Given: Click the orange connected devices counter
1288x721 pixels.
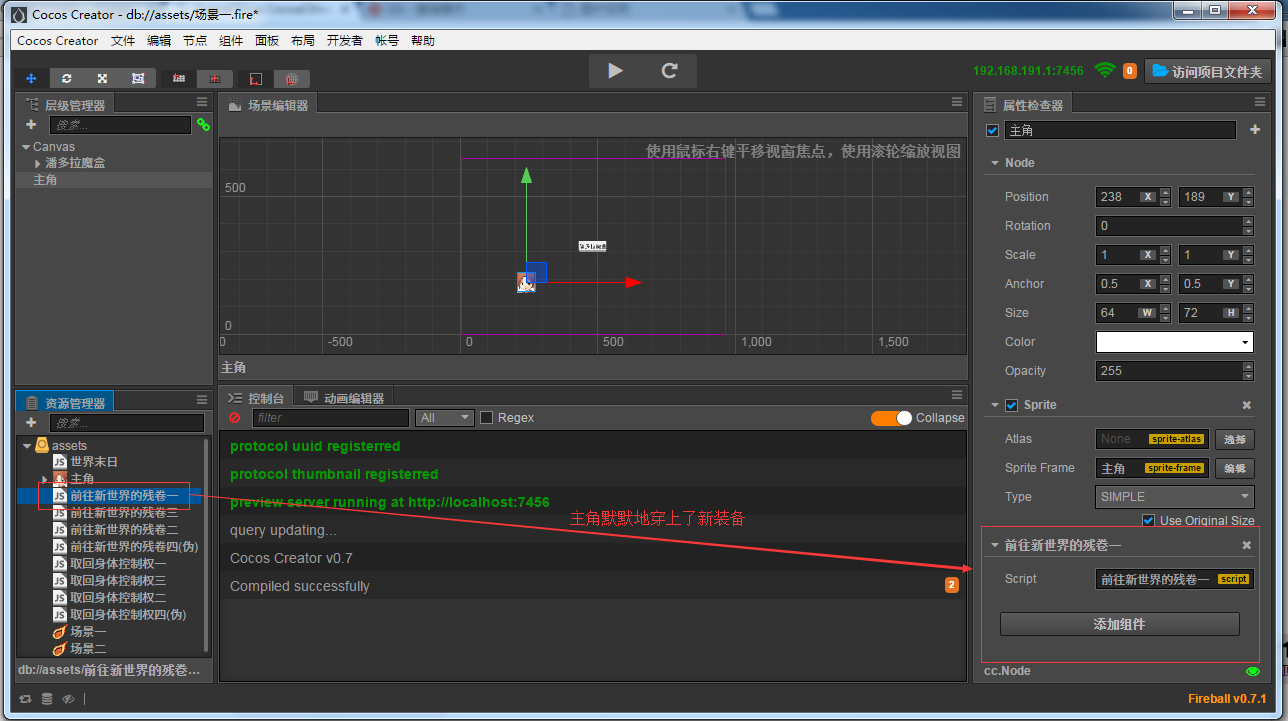Looking at the screenshot, I should click(1130, 71).
